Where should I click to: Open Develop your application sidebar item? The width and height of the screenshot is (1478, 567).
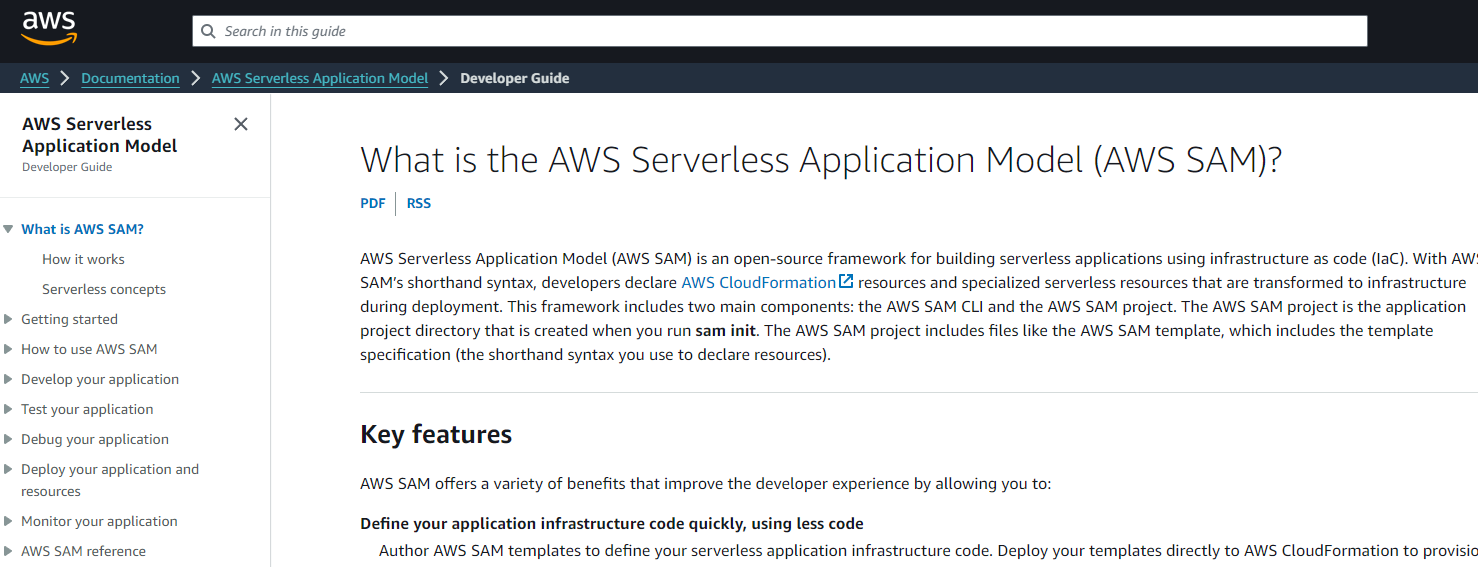100,379
